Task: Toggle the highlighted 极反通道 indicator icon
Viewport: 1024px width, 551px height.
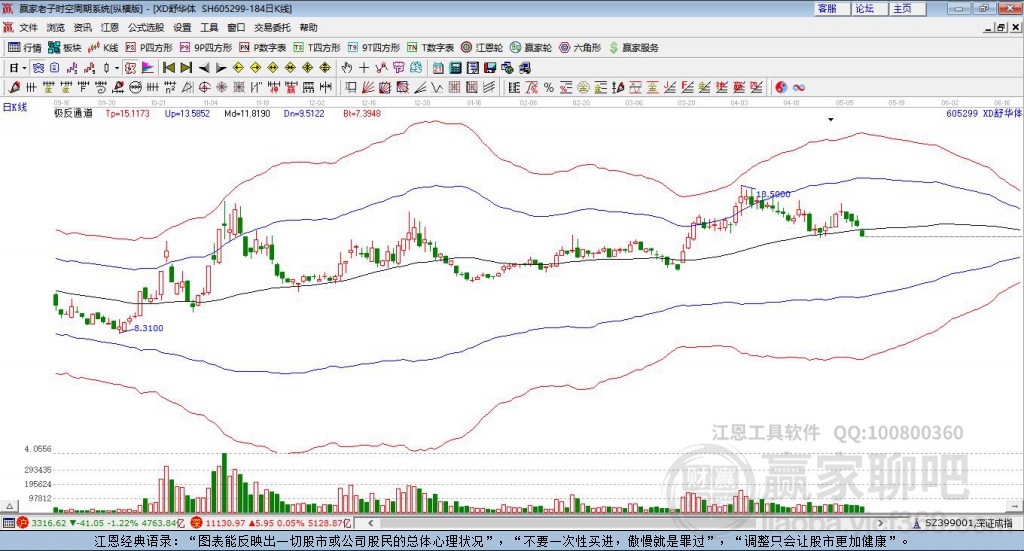Action: click(131, 68)
